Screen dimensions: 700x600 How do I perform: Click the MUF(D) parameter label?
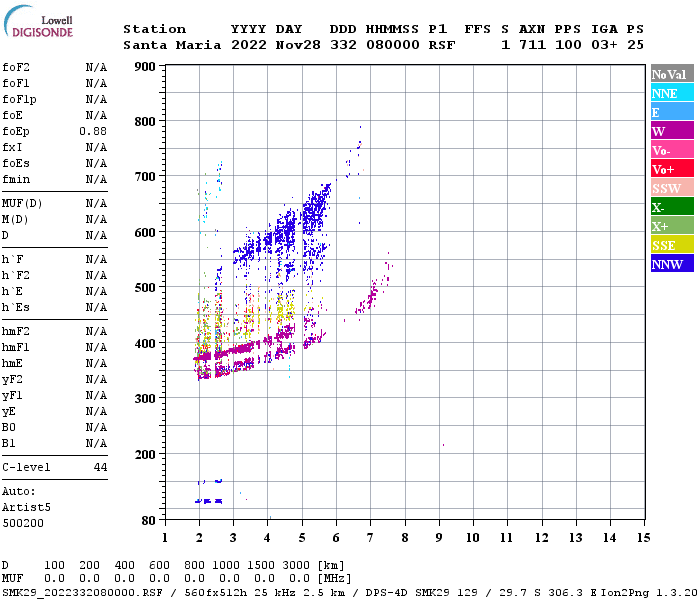22,204
